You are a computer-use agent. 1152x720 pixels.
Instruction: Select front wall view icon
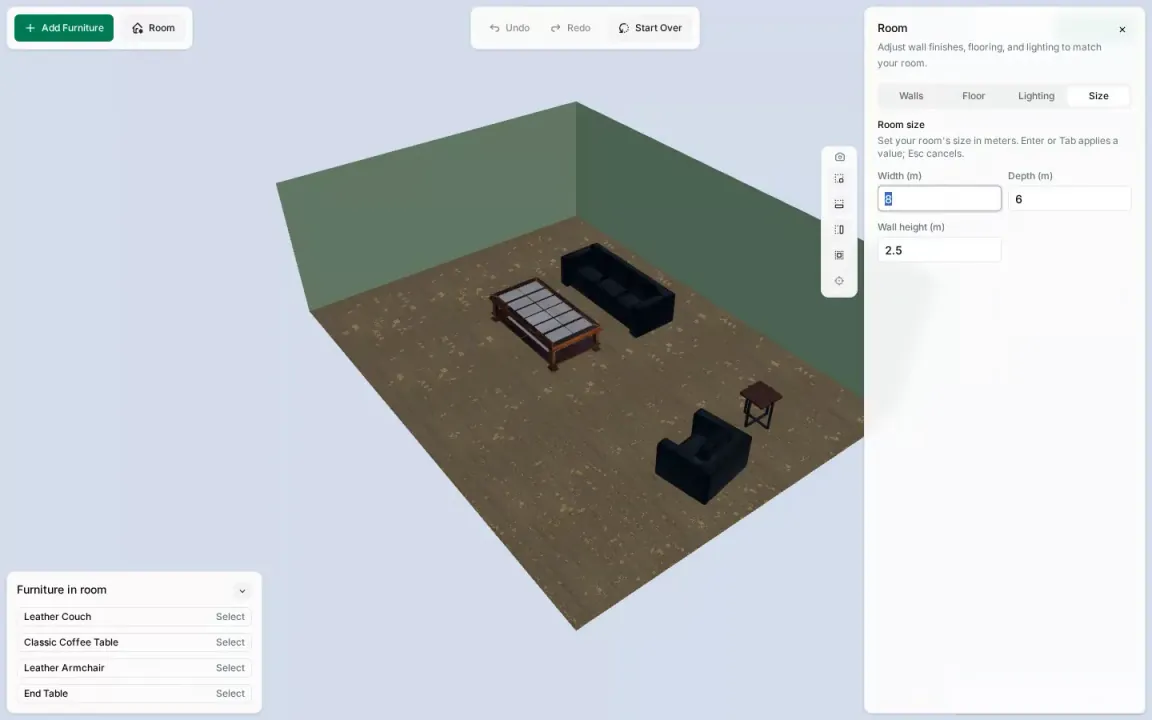click(x=839, y=204)
